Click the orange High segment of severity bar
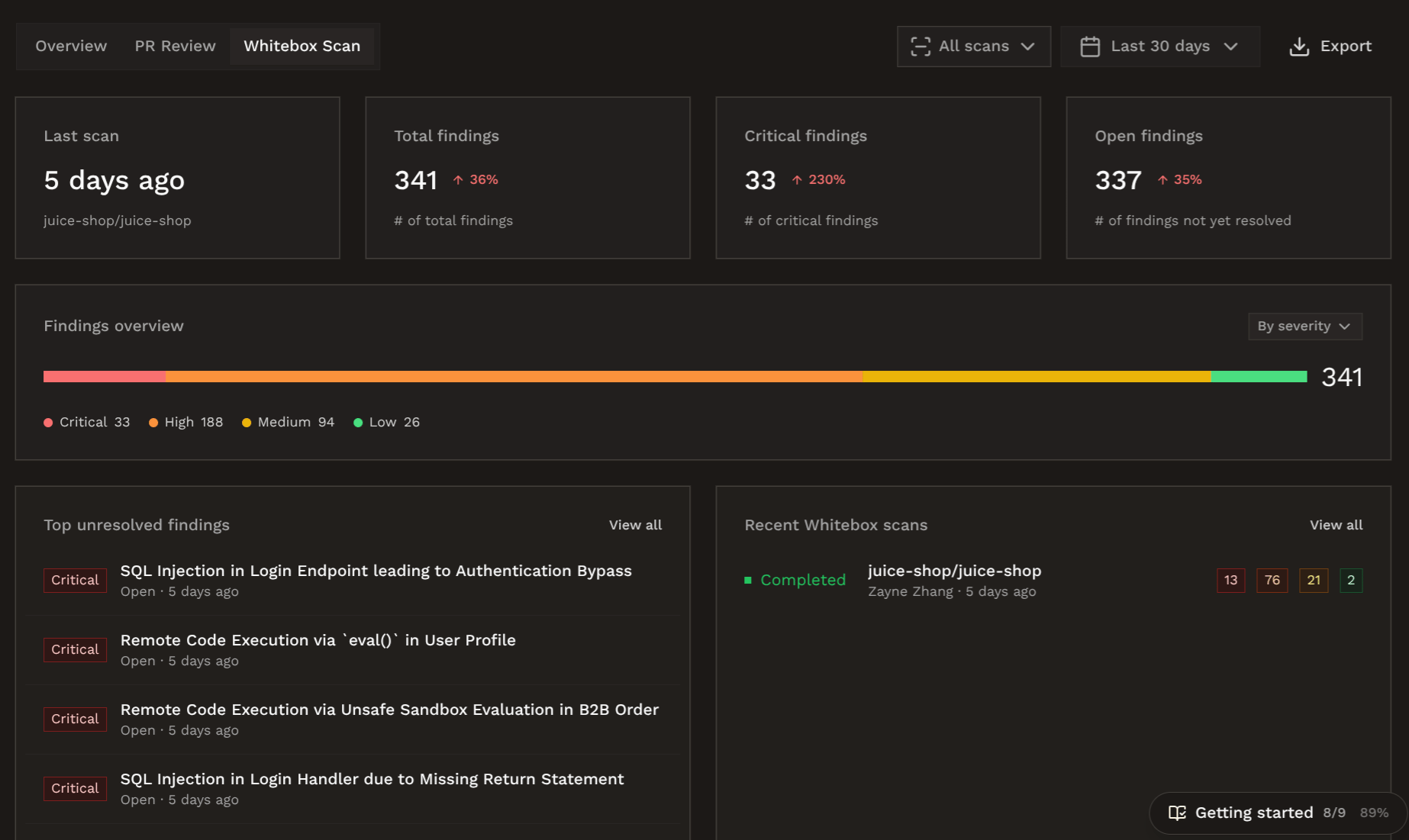The width and height of the screenshot is (1409, 840). tap(514, 376)
